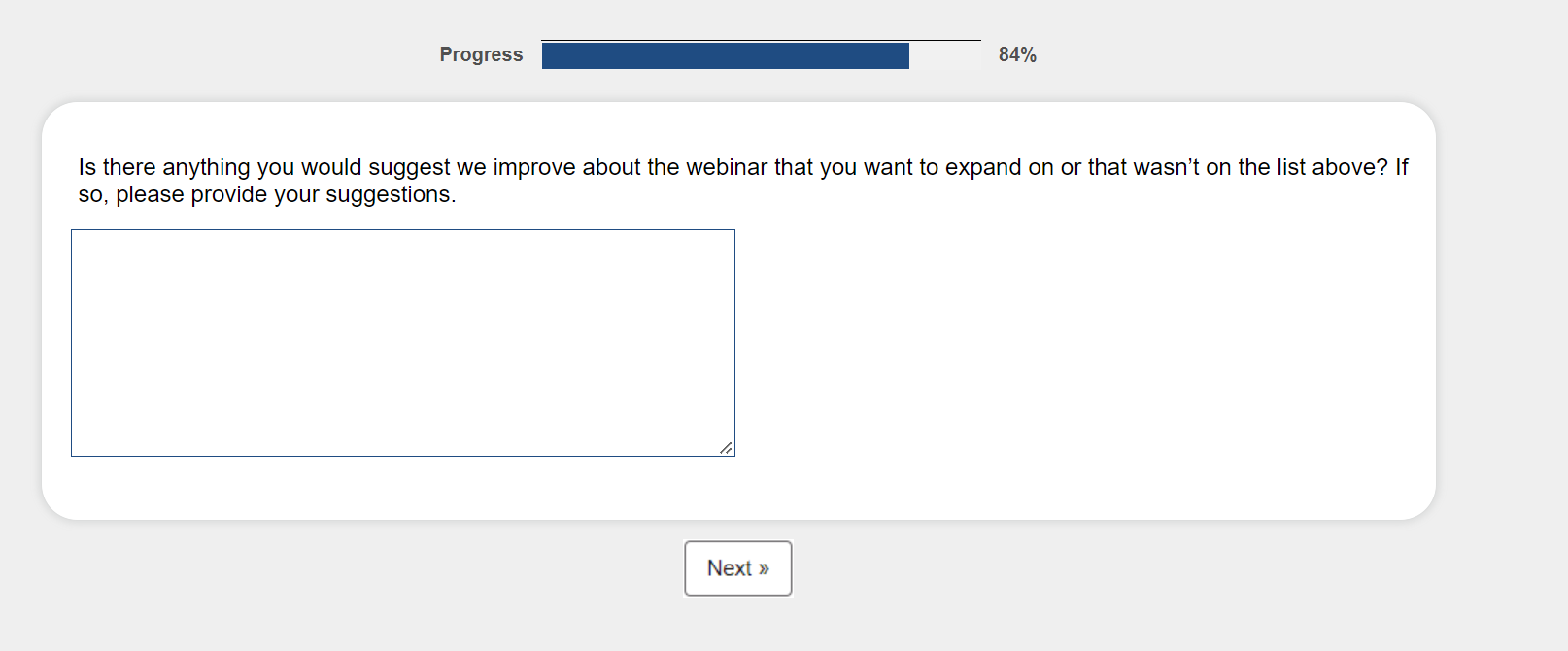
Task: Click the filled blue progress bar section
Action: 725,56
